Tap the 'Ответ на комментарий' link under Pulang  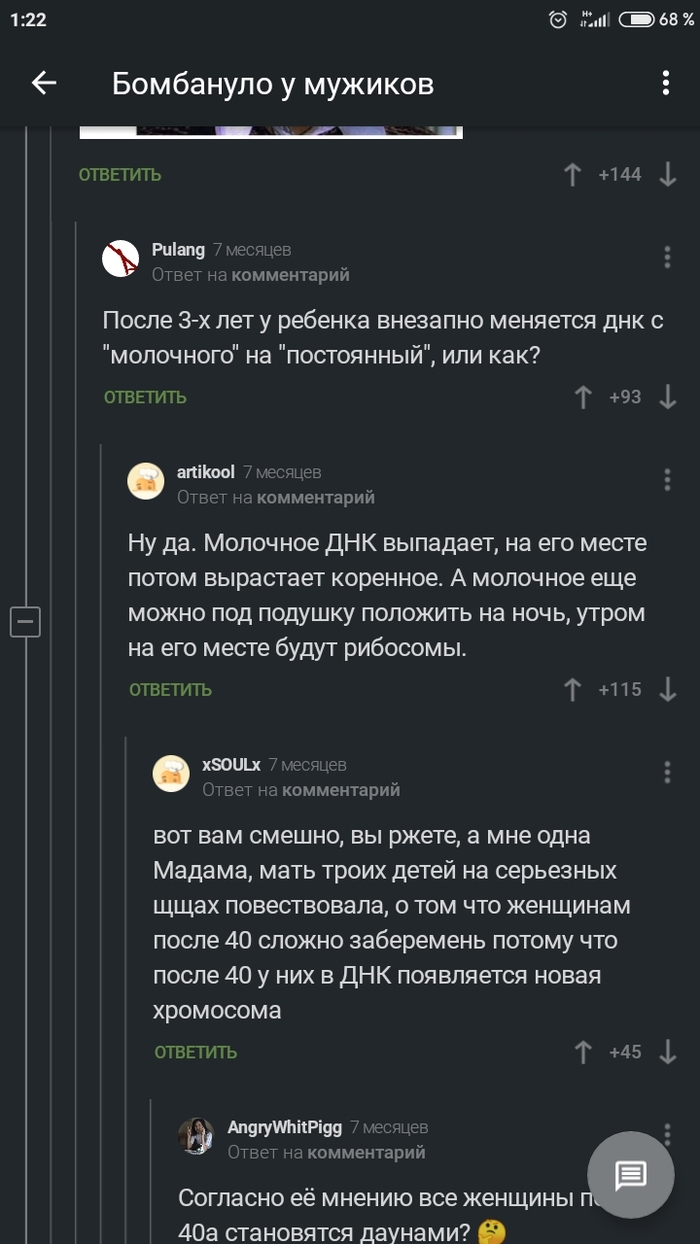[x=250, y=275]
